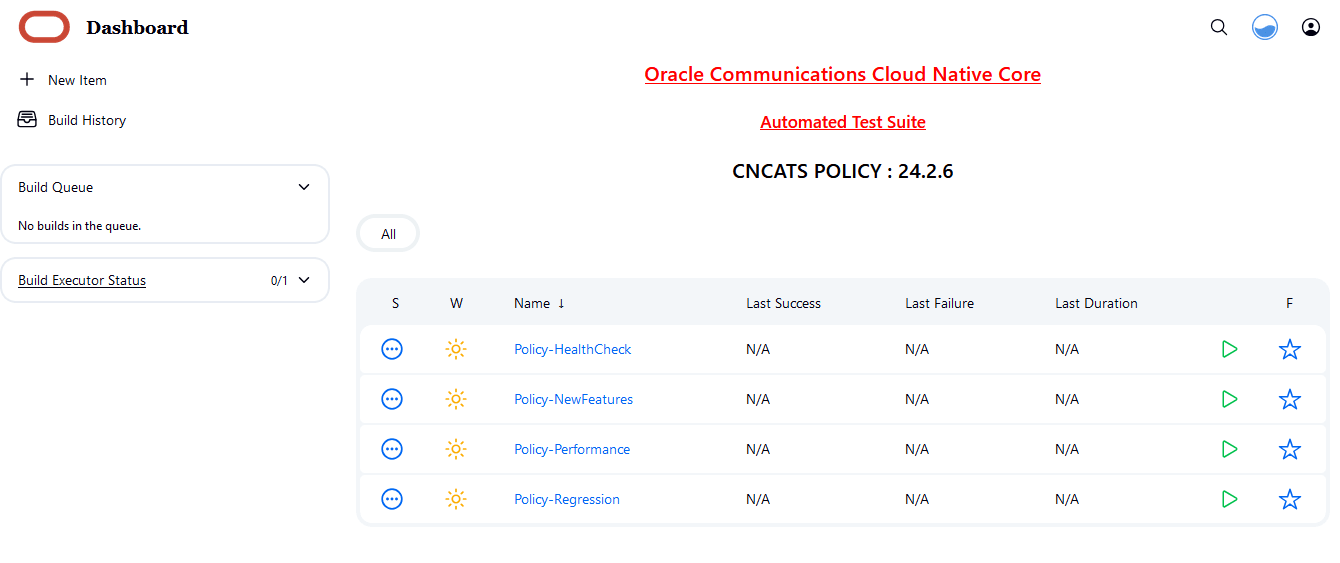This screenshot has width=1340, height=563.
Task: Click Oracle Communications Cloud Native Core heading
Action: [x=842, y=74]
